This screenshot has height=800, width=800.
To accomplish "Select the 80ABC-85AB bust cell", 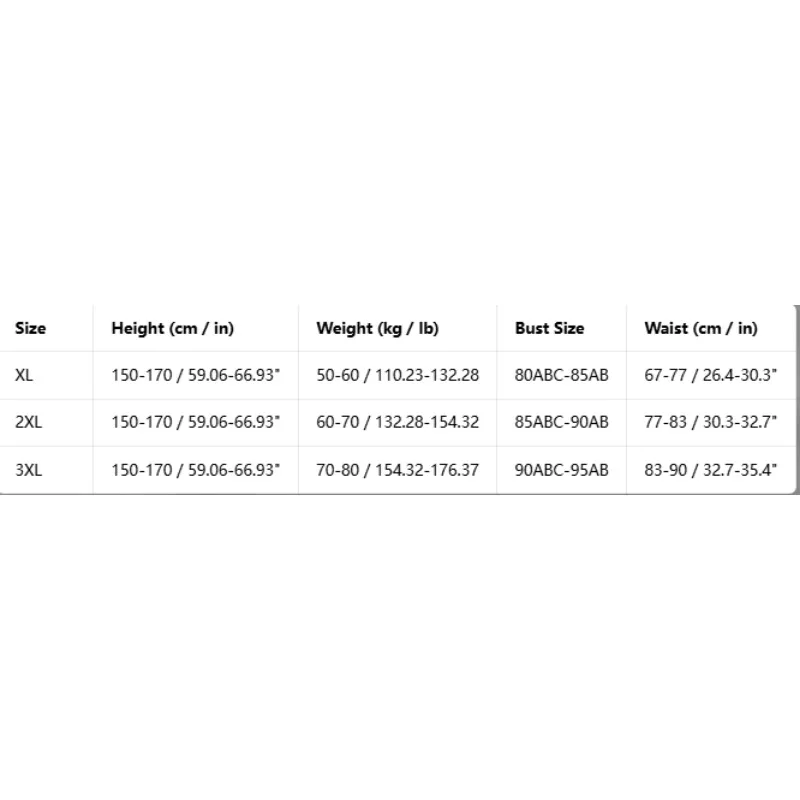I will (x=561, y=375).
